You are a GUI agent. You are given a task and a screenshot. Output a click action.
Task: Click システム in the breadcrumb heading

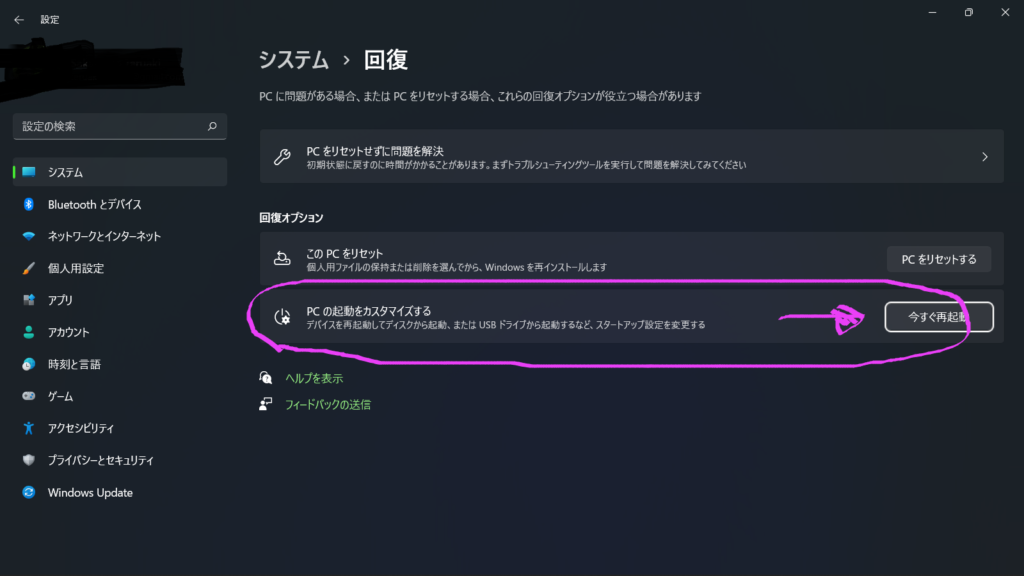[x=294, y=60]
